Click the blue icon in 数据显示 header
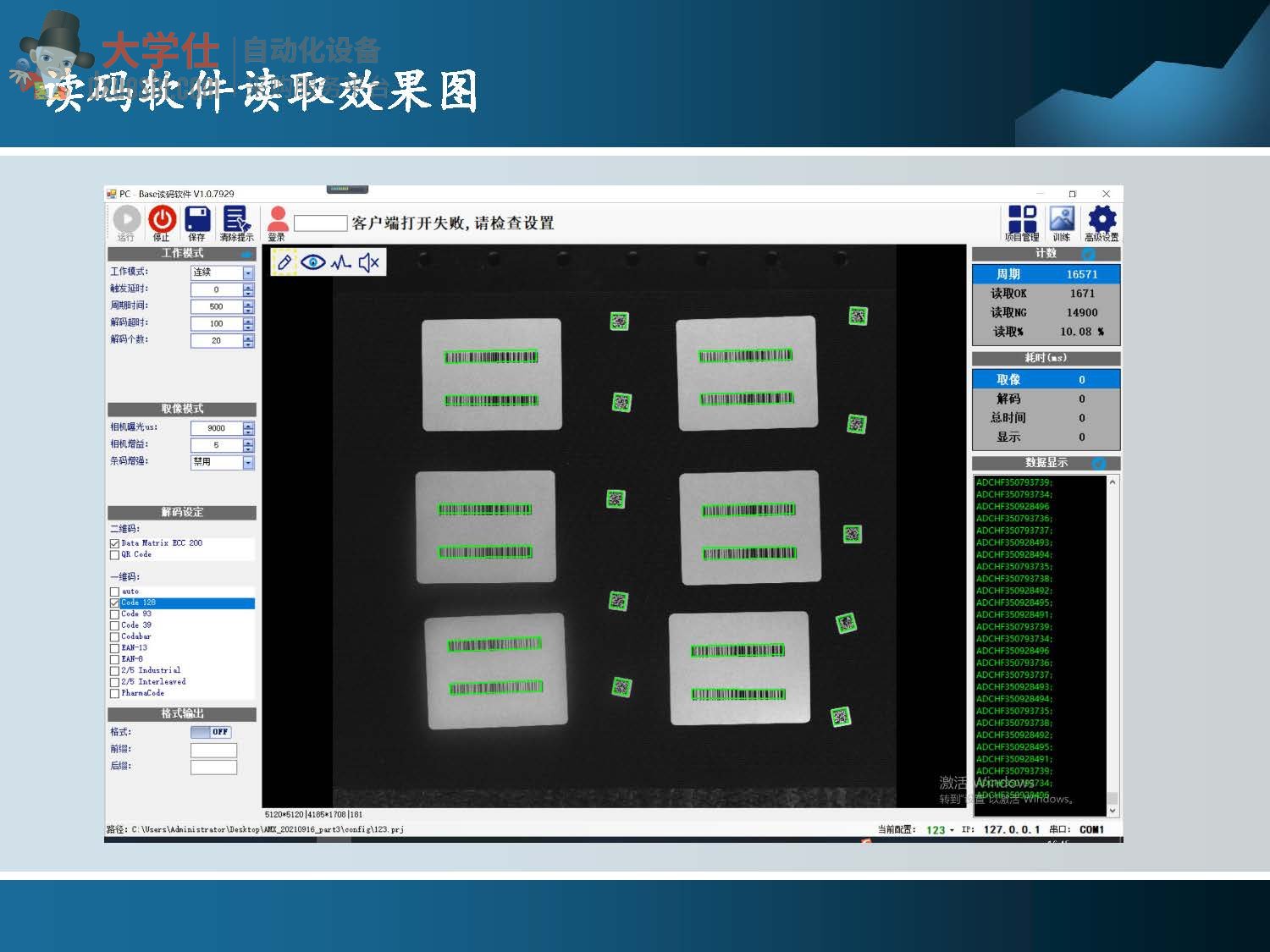The width and height of the screenshot is (1270, 952). click(1099, 463)
